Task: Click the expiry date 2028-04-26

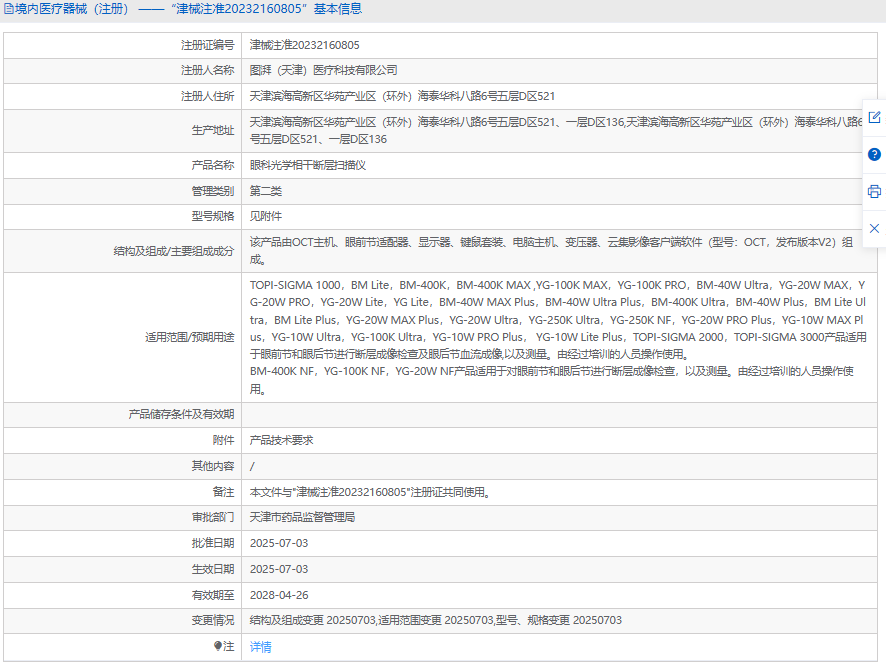Action: pos(279,595)
